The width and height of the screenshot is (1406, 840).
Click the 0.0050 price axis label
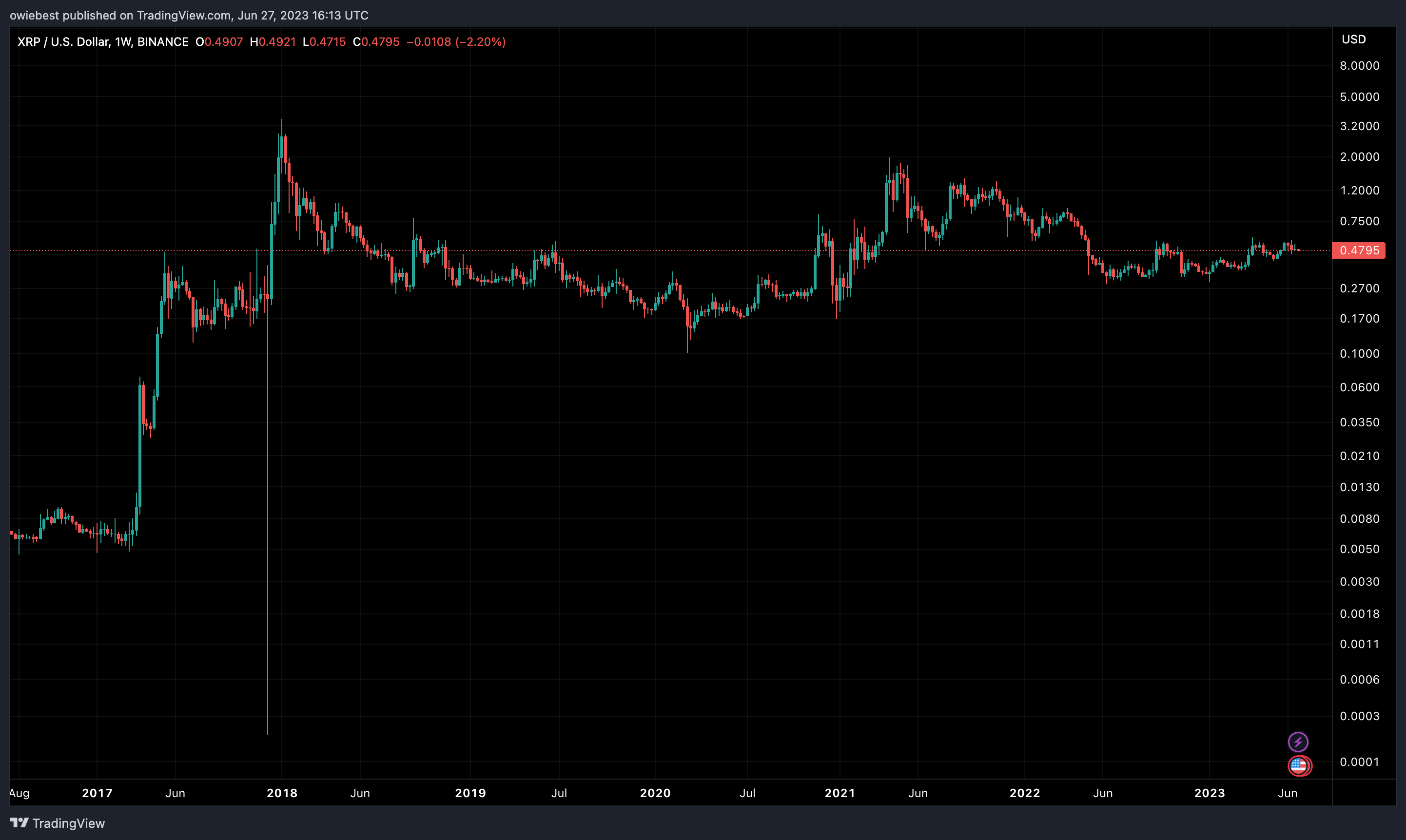tap(1359, 549)
